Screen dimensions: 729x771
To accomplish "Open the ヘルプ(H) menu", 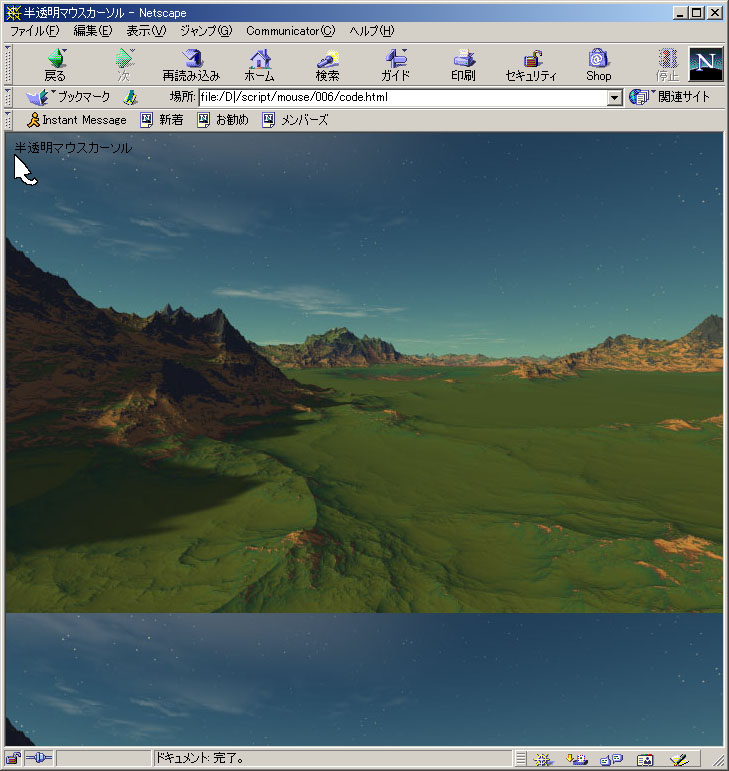I will pos(372,31).
